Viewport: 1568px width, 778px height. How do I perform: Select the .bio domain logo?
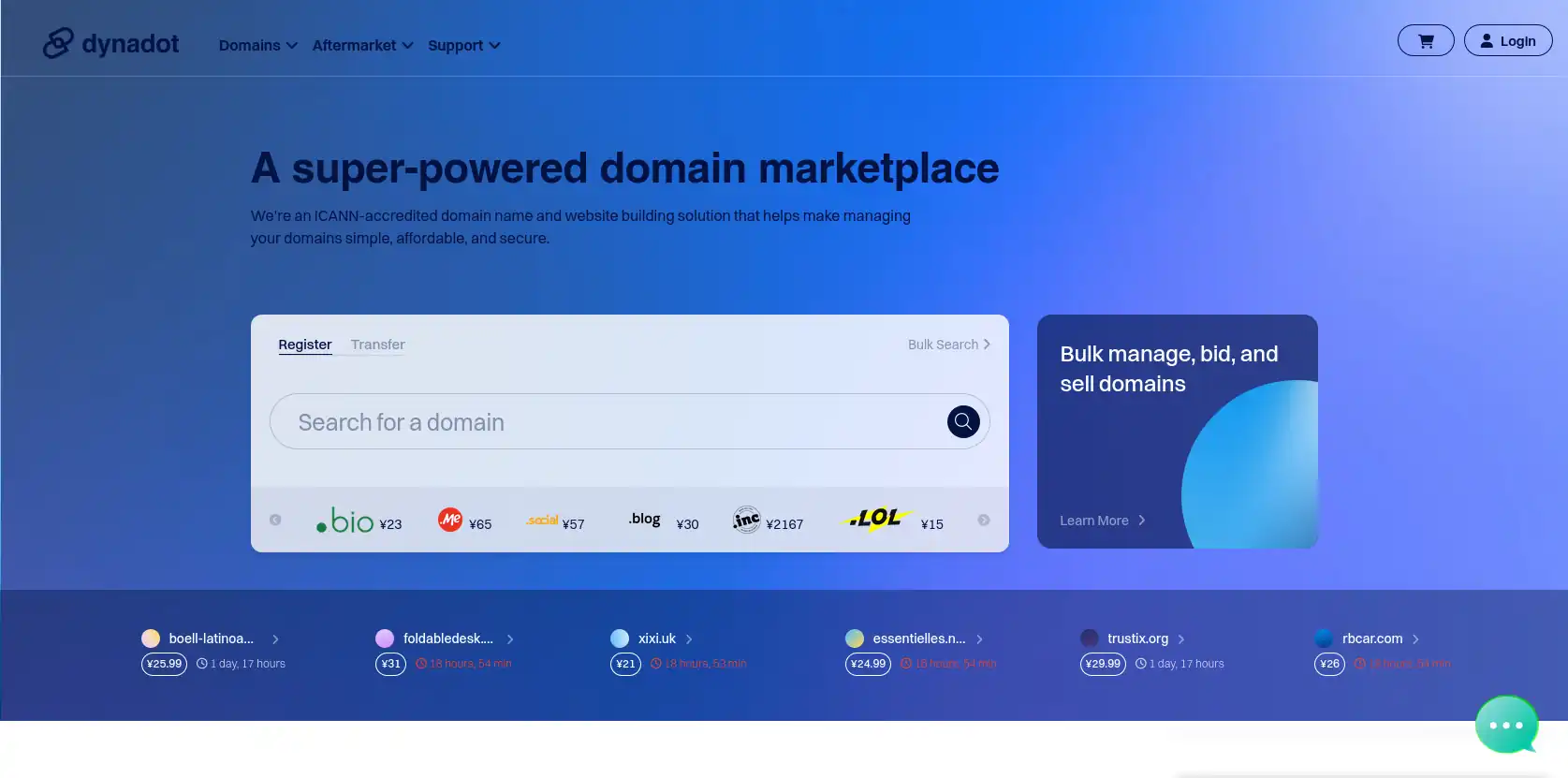[x=344, y=521]
